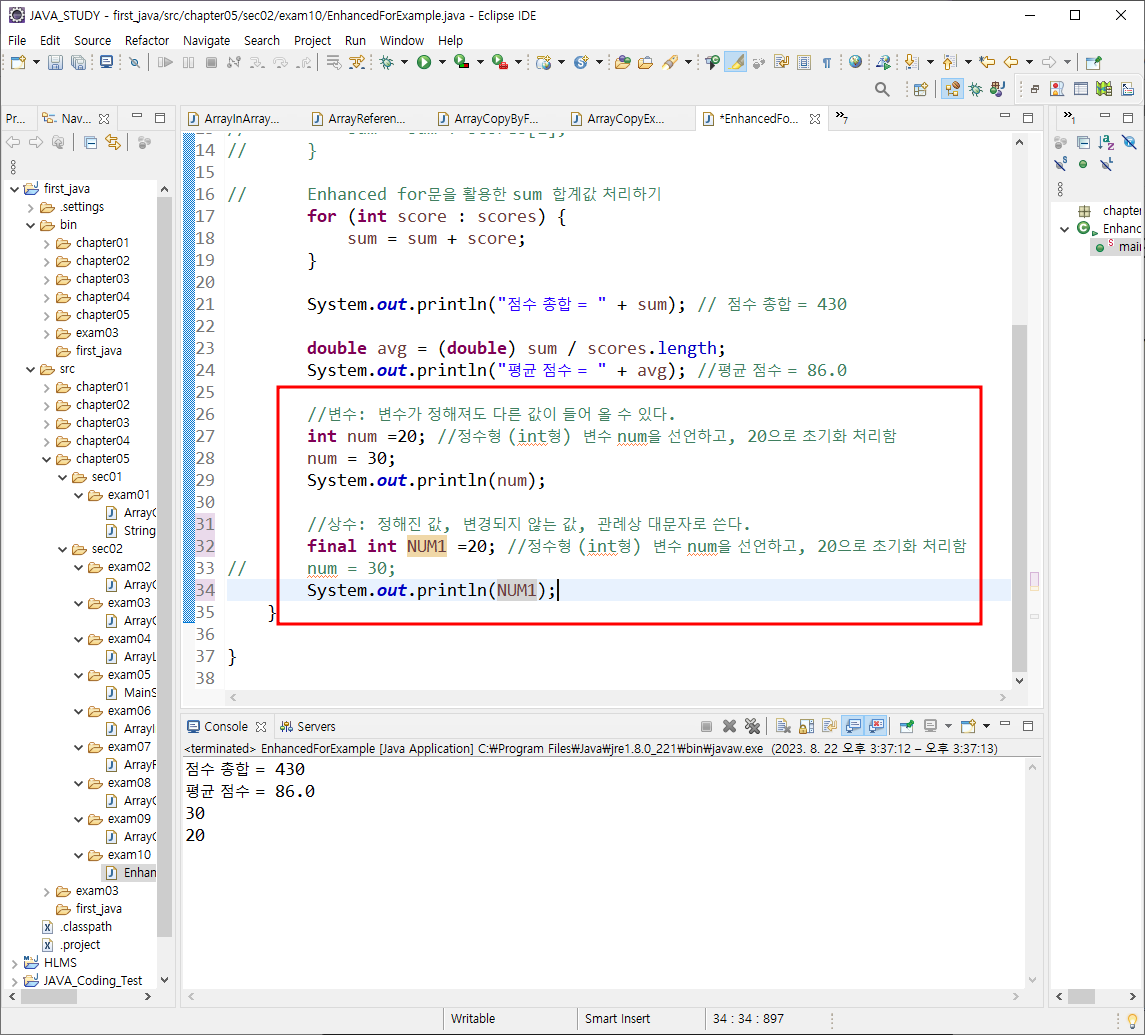Click the Run External Tools icon
Viewport: 1145px width, 1035px height.
(499, 63)
